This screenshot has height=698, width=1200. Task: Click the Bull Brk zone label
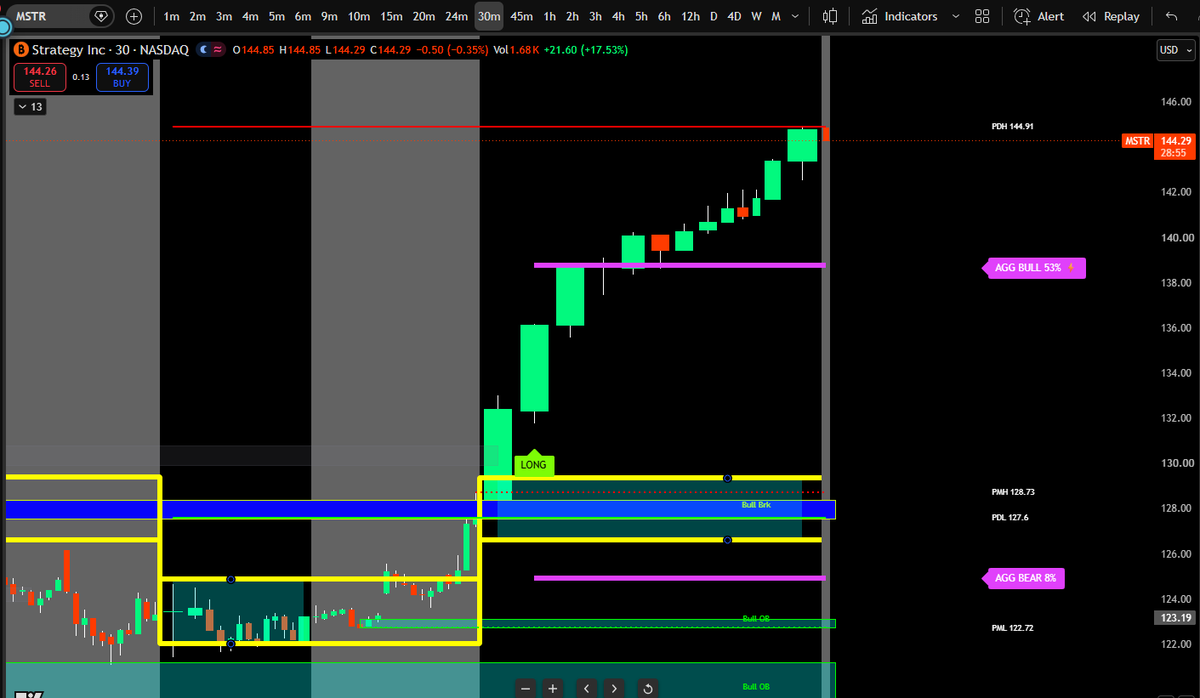coord(756,505)
